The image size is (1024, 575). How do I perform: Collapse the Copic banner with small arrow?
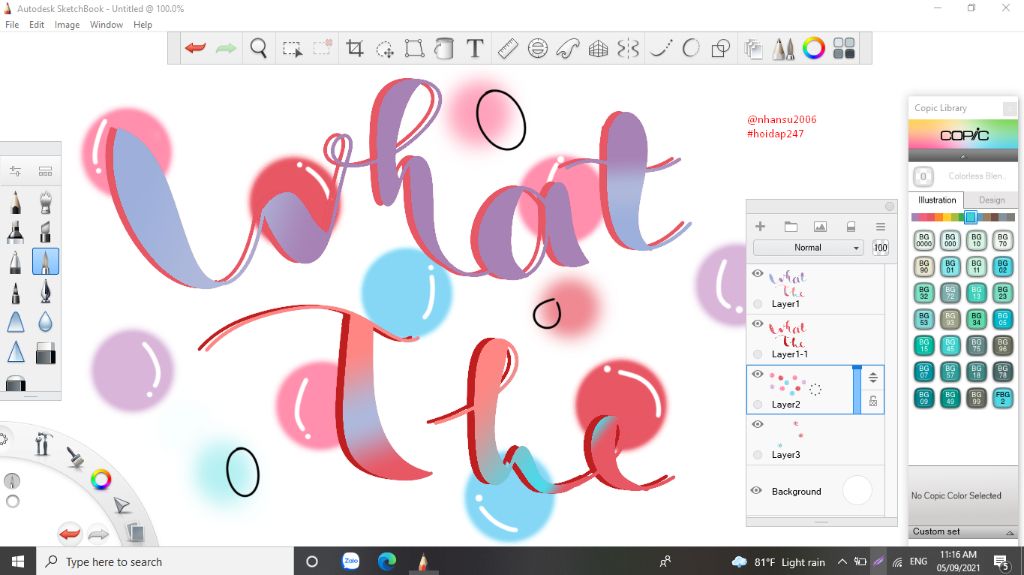[963, 156]
